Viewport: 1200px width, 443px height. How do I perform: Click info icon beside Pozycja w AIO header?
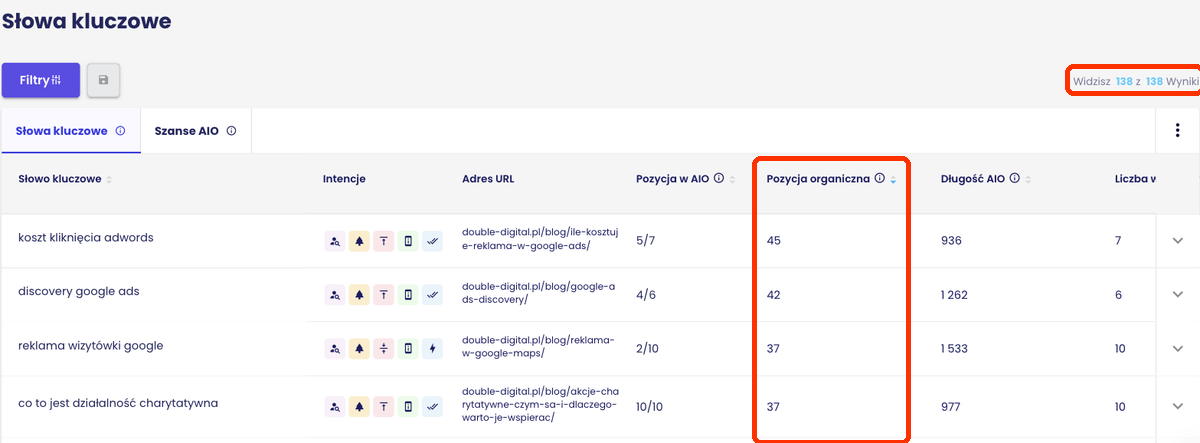pyautogui.click(x=719, y=179)
